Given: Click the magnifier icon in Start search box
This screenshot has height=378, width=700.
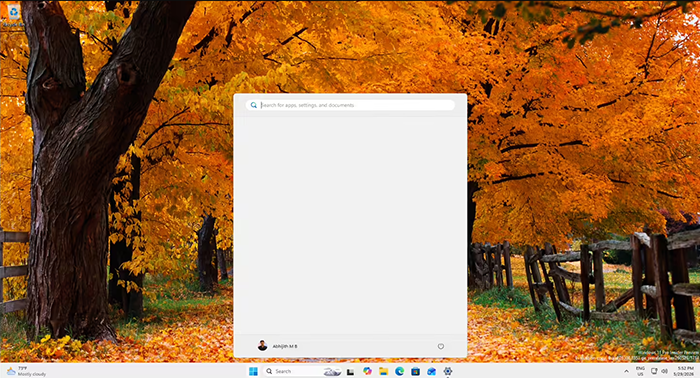Looking at the screenshot, I should 254,105.
